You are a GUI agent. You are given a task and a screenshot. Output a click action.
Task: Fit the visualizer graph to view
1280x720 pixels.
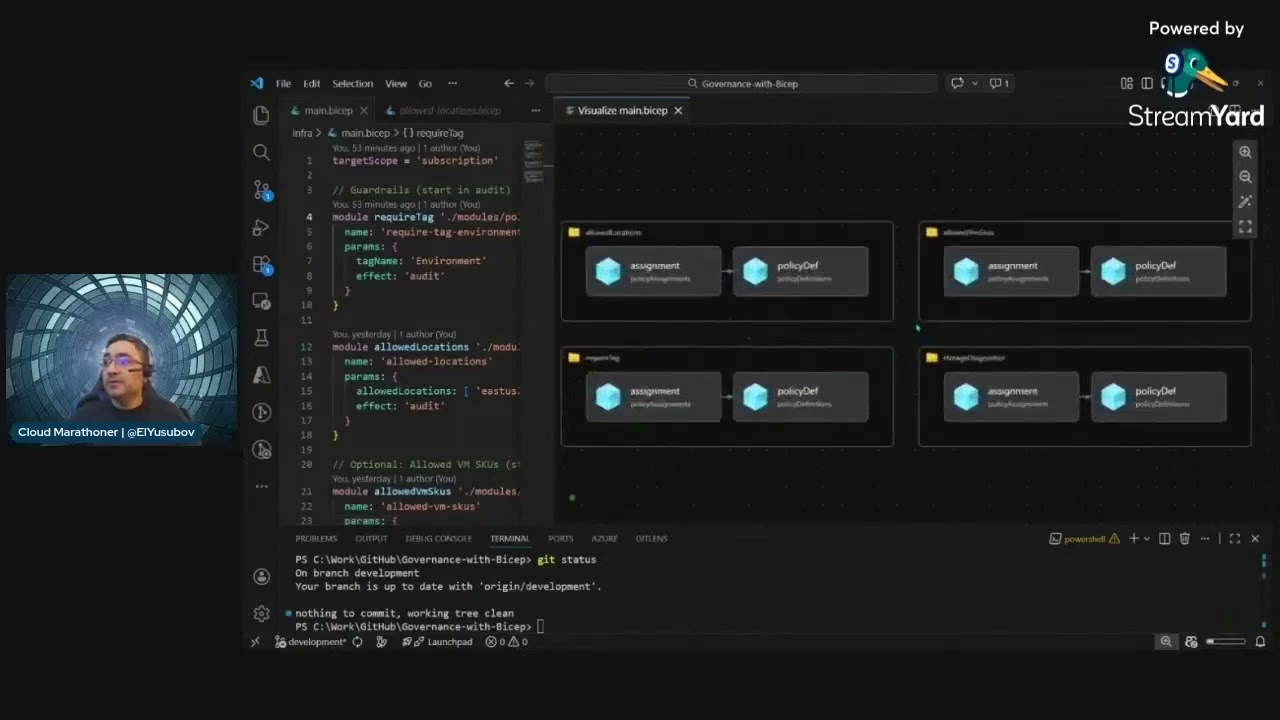[1245, 227]
